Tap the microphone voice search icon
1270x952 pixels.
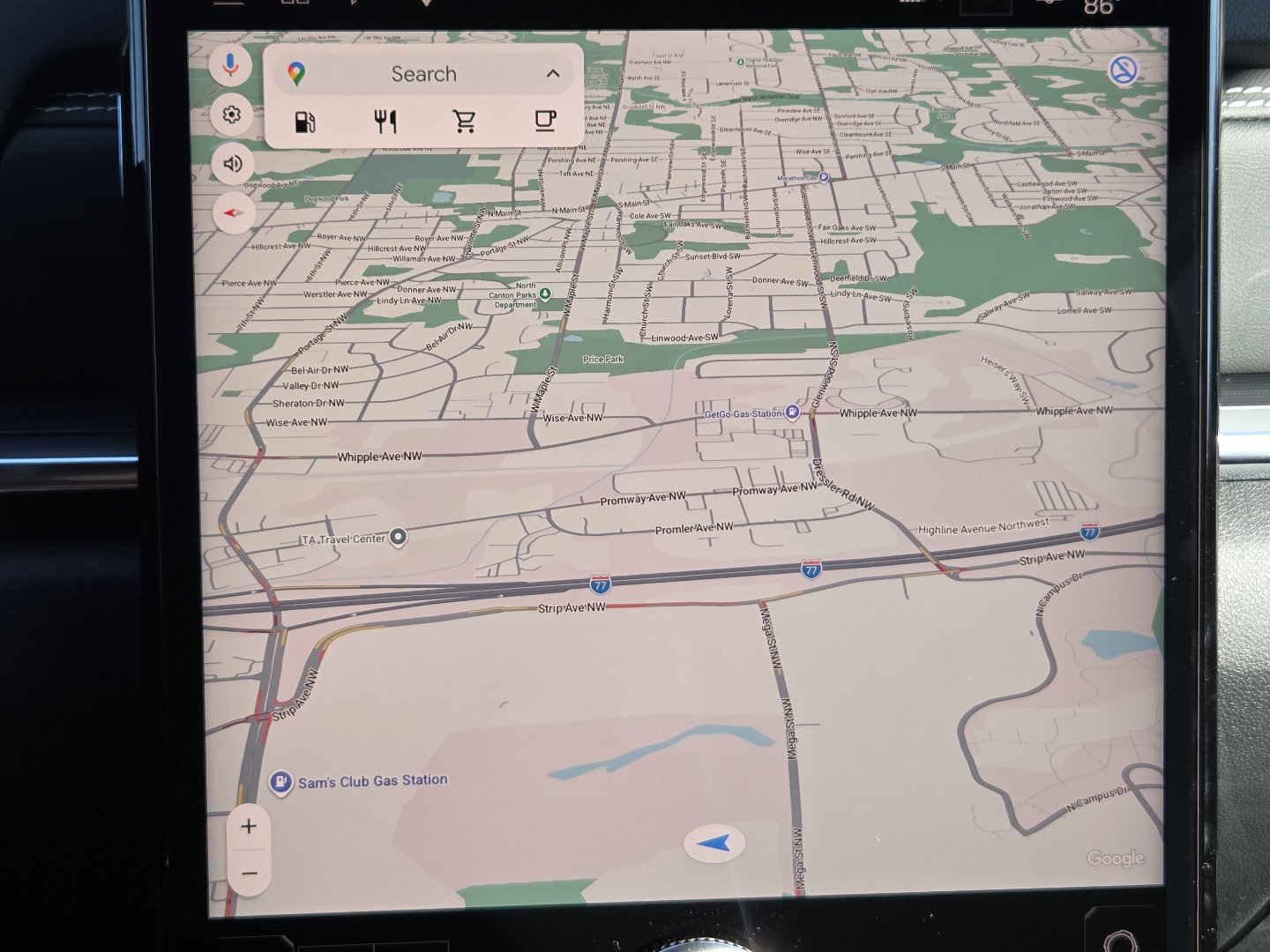[231, 66]
